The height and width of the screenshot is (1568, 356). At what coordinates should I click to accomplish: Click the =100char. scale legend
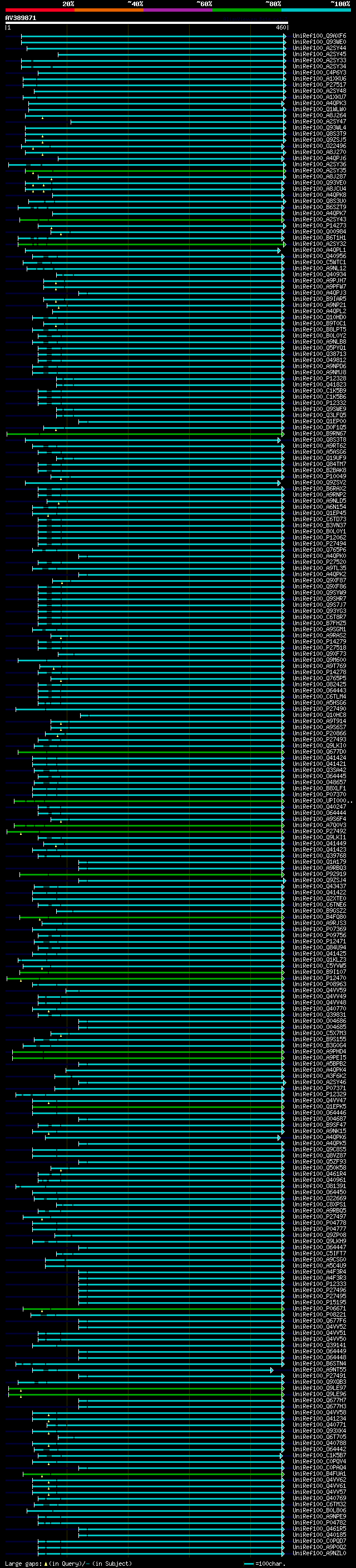(264, 1563)
